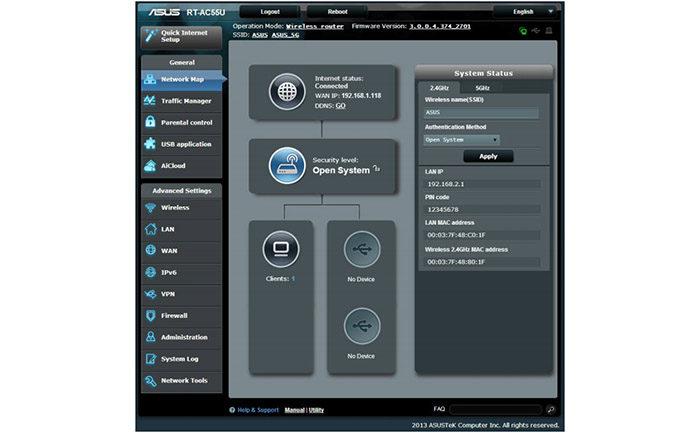This screenshot has height=433, width=700.
Task: Click the DDNS GO link
Action: (340, 106)
